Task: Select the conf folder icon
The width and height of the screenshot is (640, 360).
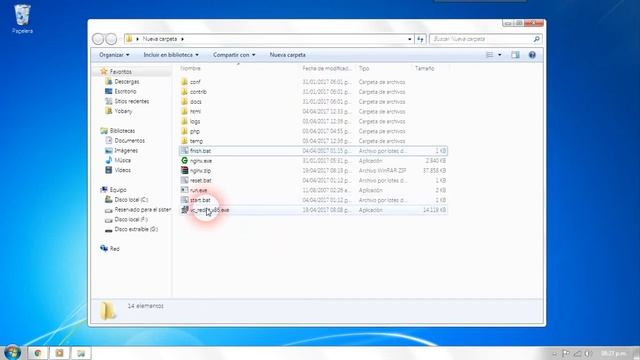Action: tap(184, 82)
